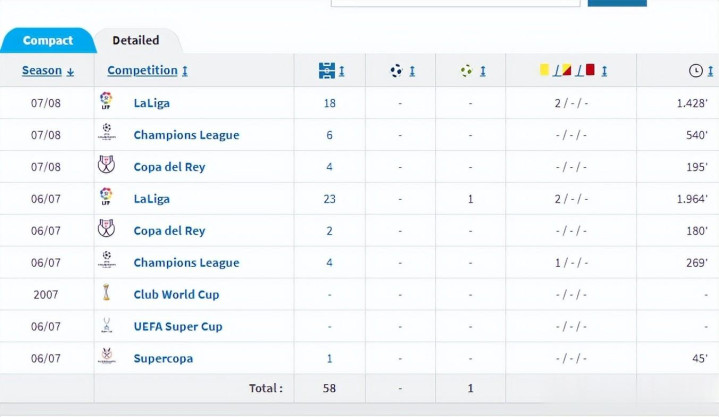719x417 pixels.
Task: Click the Champions League logo for 07/08
Action: (106, 134)
